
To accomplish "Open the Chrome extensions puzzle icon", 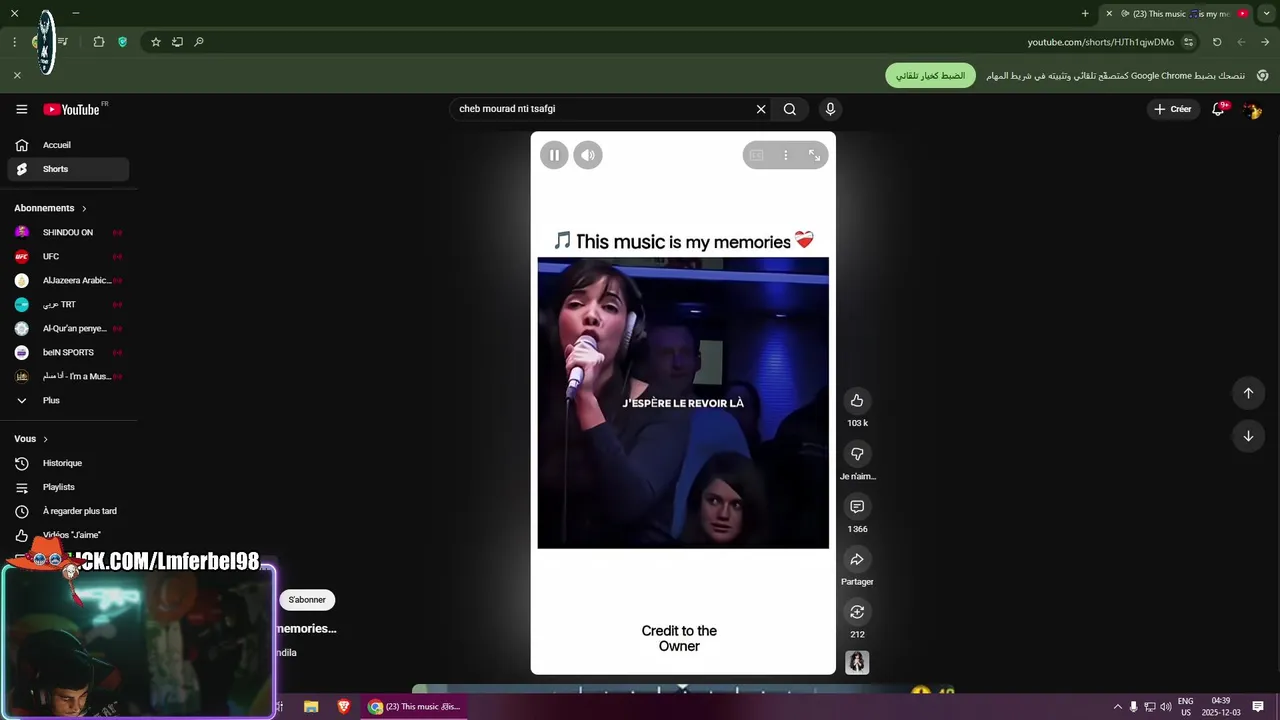I will click(99, 42).
